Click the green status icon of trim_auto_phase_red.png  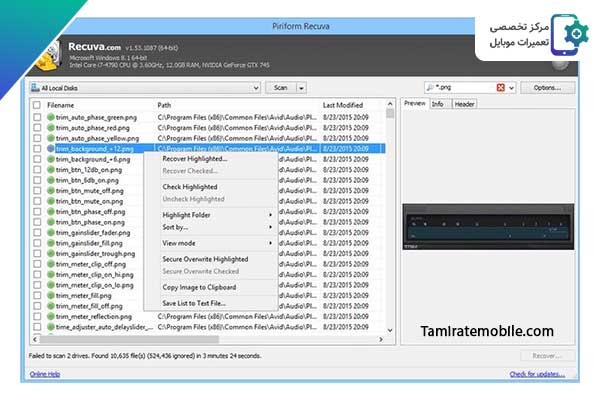point(51,127)
